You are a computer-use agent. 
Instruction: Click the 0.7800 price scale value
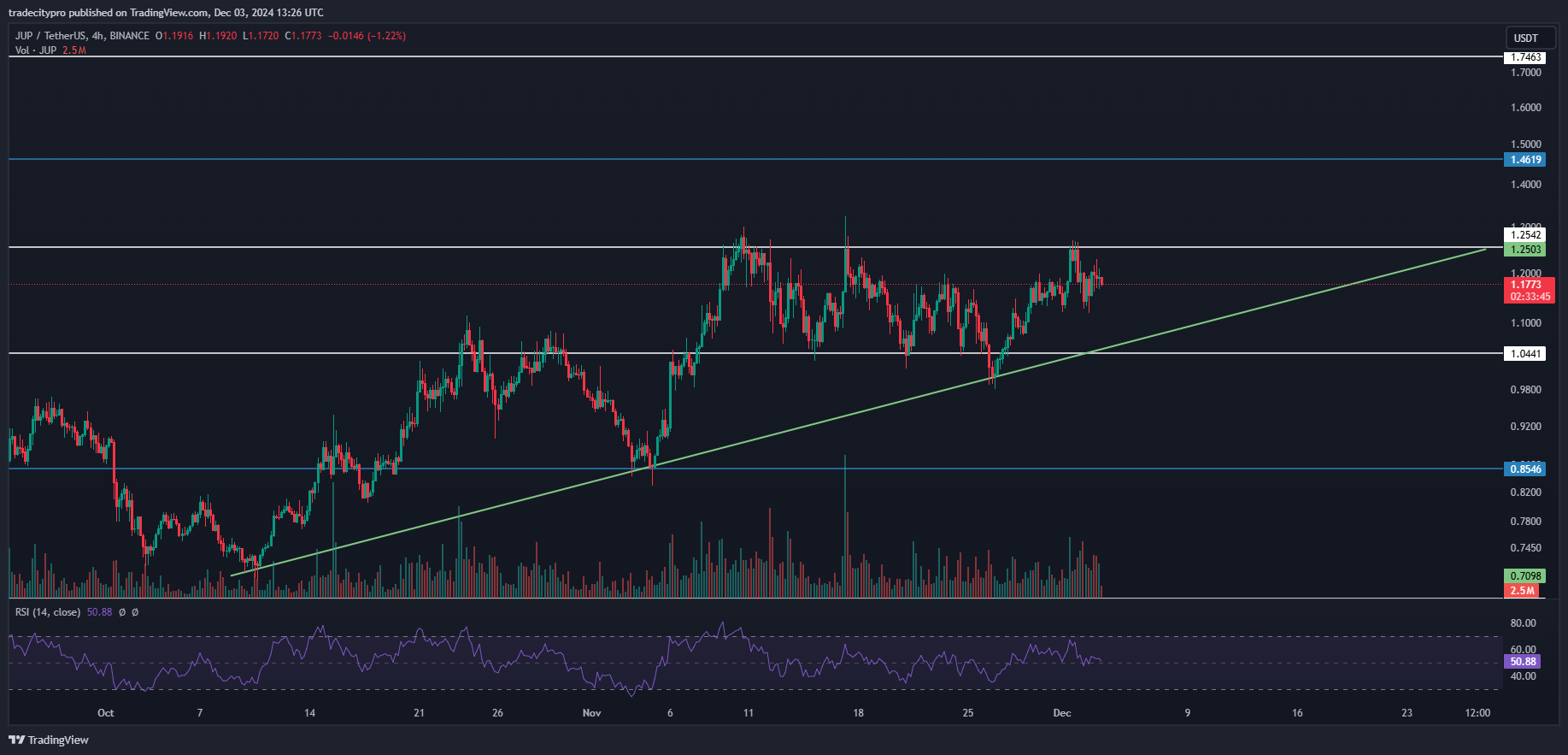click(x=1526, y=522)
